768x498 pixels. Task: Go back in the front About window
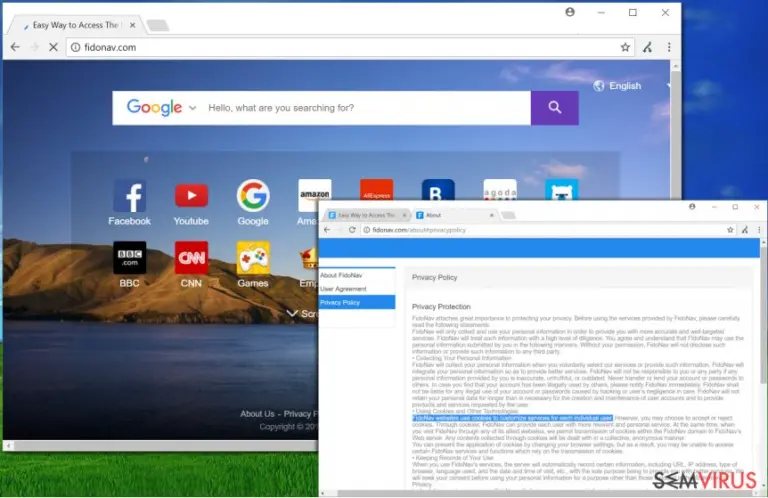[327, 230]
